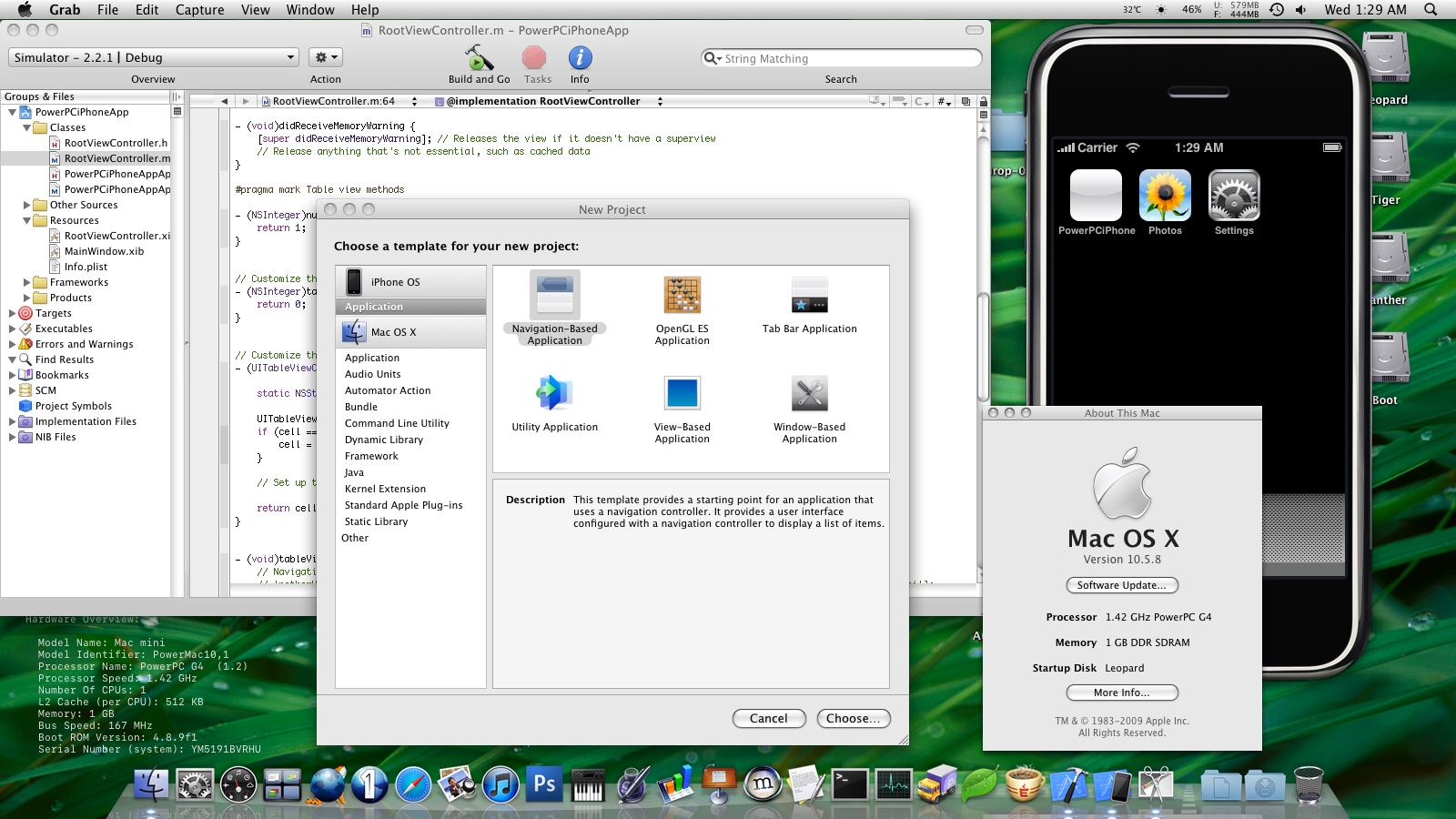Select Audio Units in template list

click(373, 374)
